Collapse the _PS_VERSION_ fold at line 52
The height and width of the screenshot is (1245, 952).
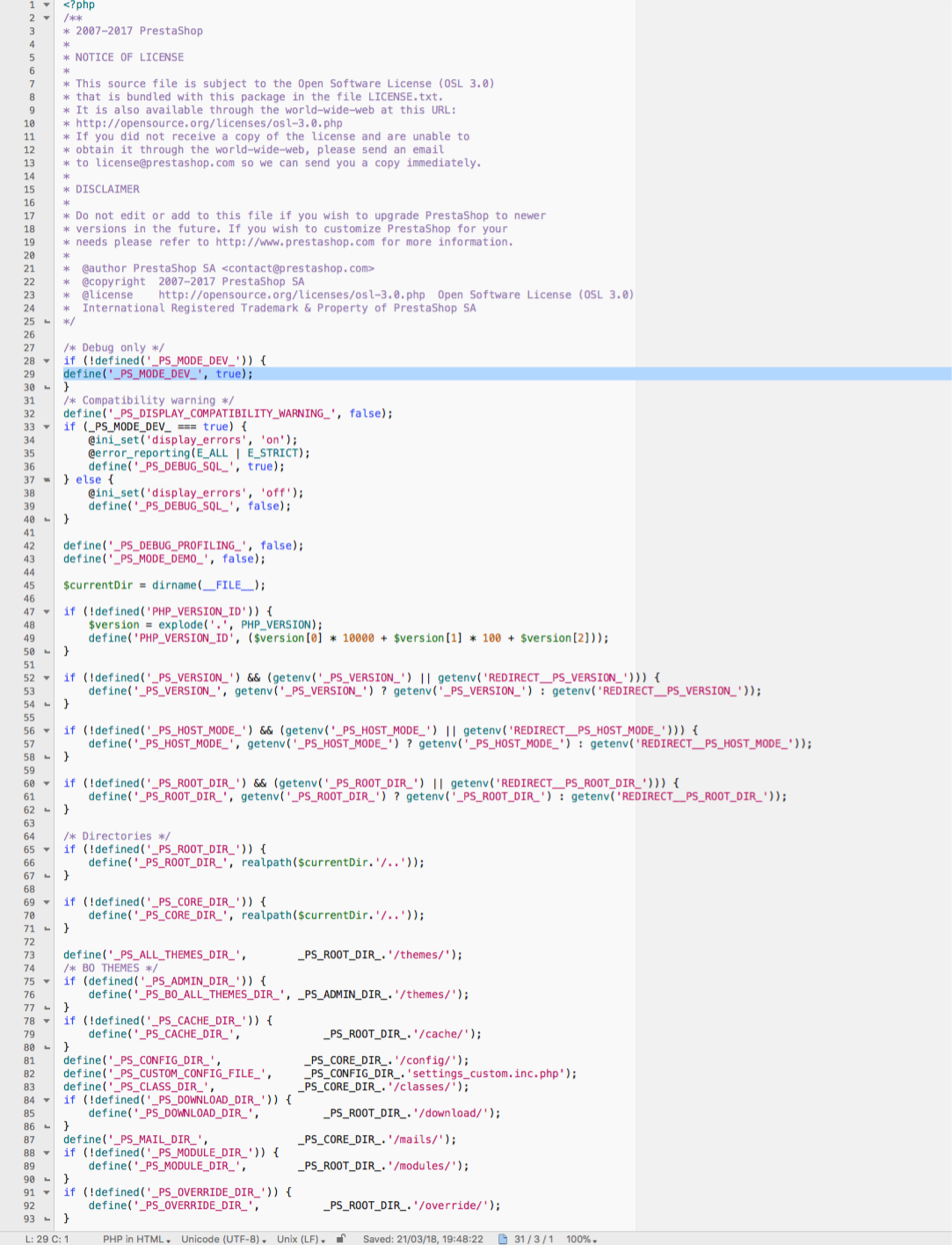coord(47,677)
